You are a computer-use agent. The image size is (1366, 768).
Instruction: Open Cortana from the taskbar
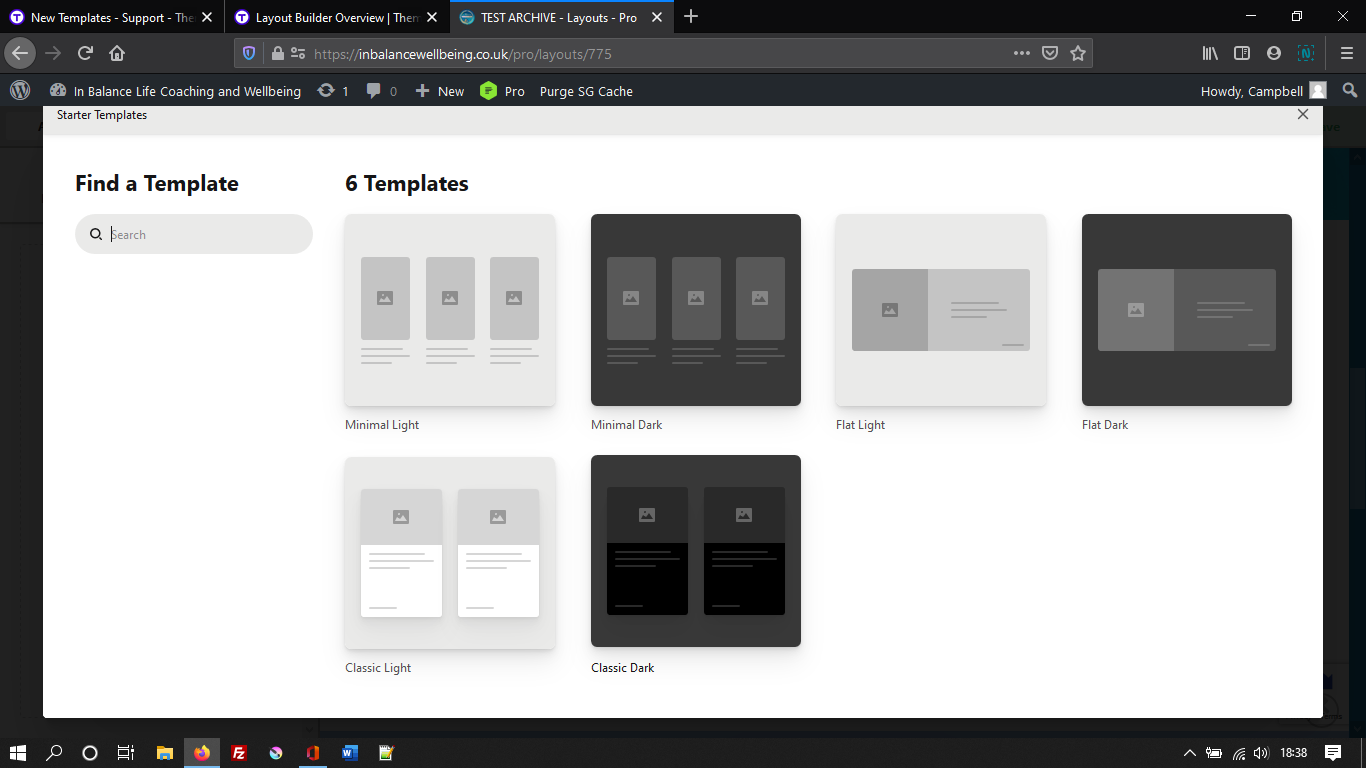coord(90,753)
